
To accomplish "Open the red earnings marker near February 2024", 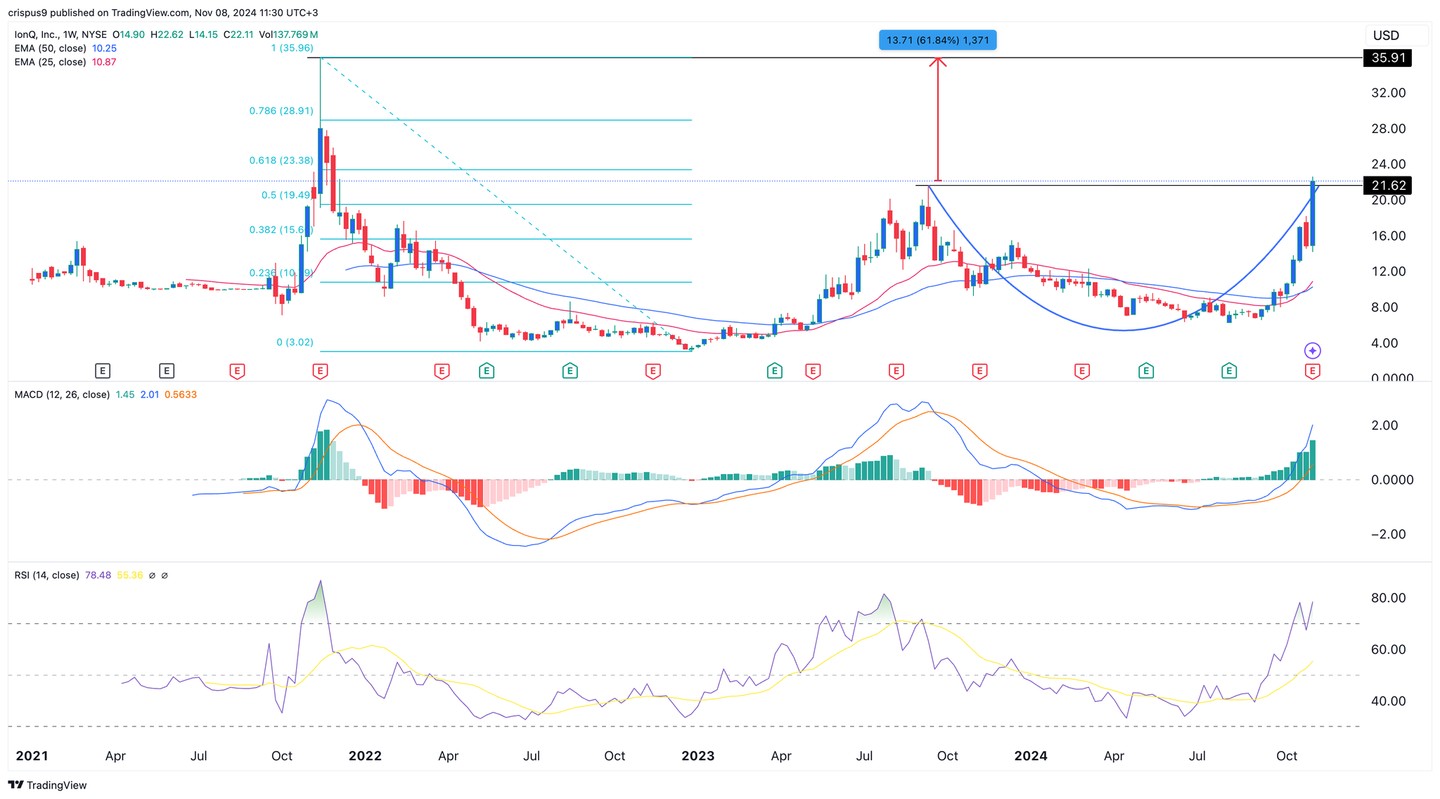I will click(x=1081, y=371).
